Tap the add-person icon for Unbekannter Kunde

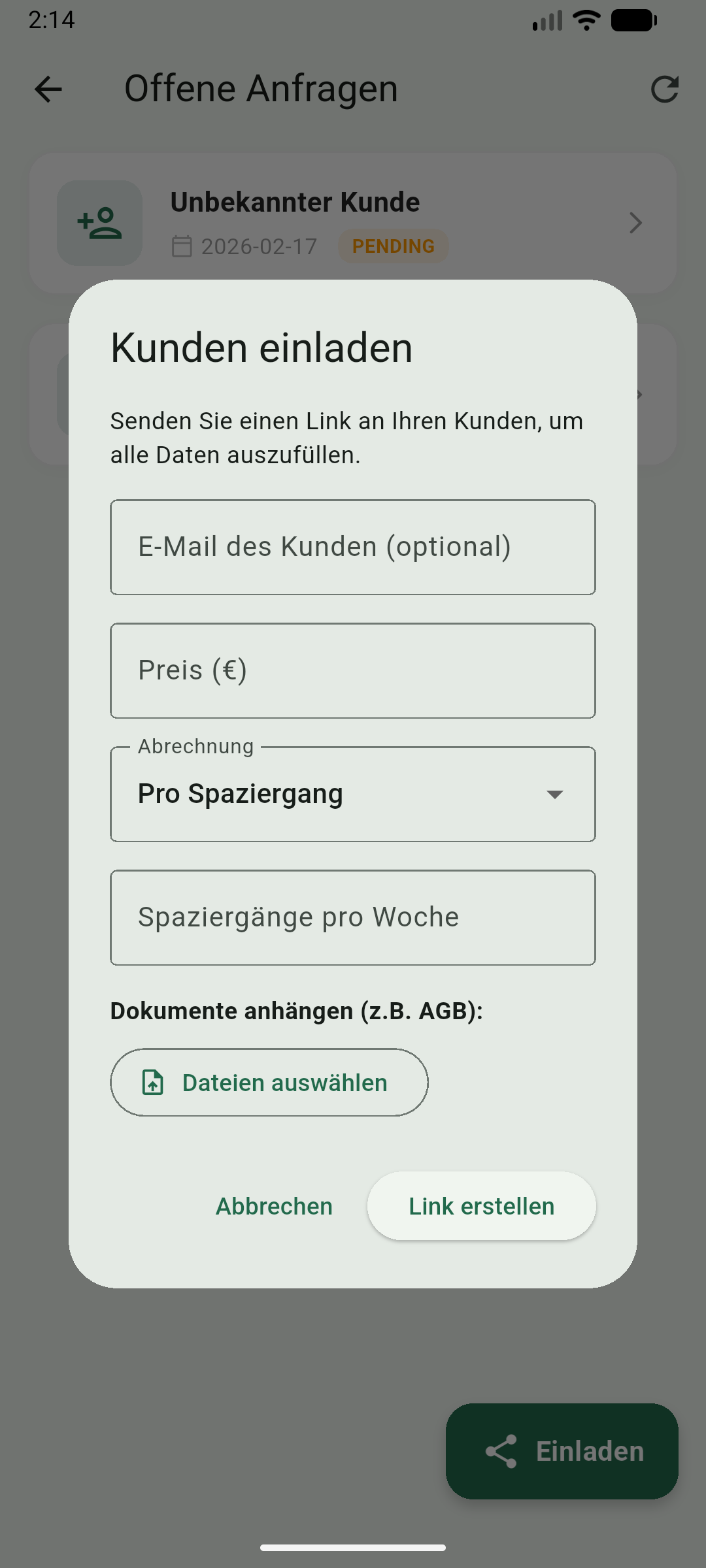coord(99,223)
